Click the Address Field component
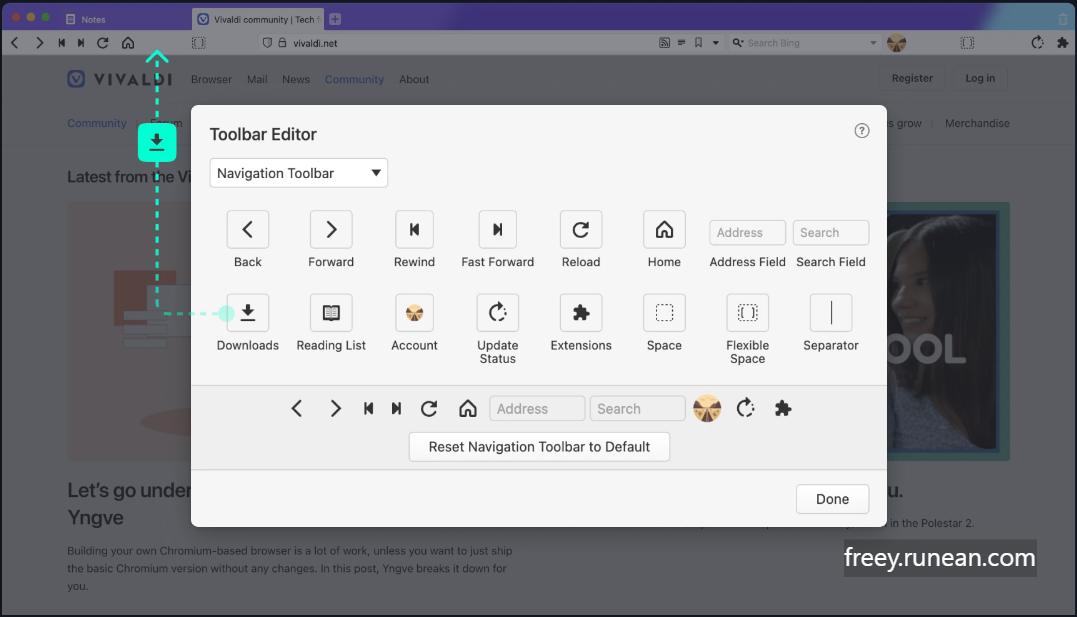The image size is (1077, 617). coord(747,232)
